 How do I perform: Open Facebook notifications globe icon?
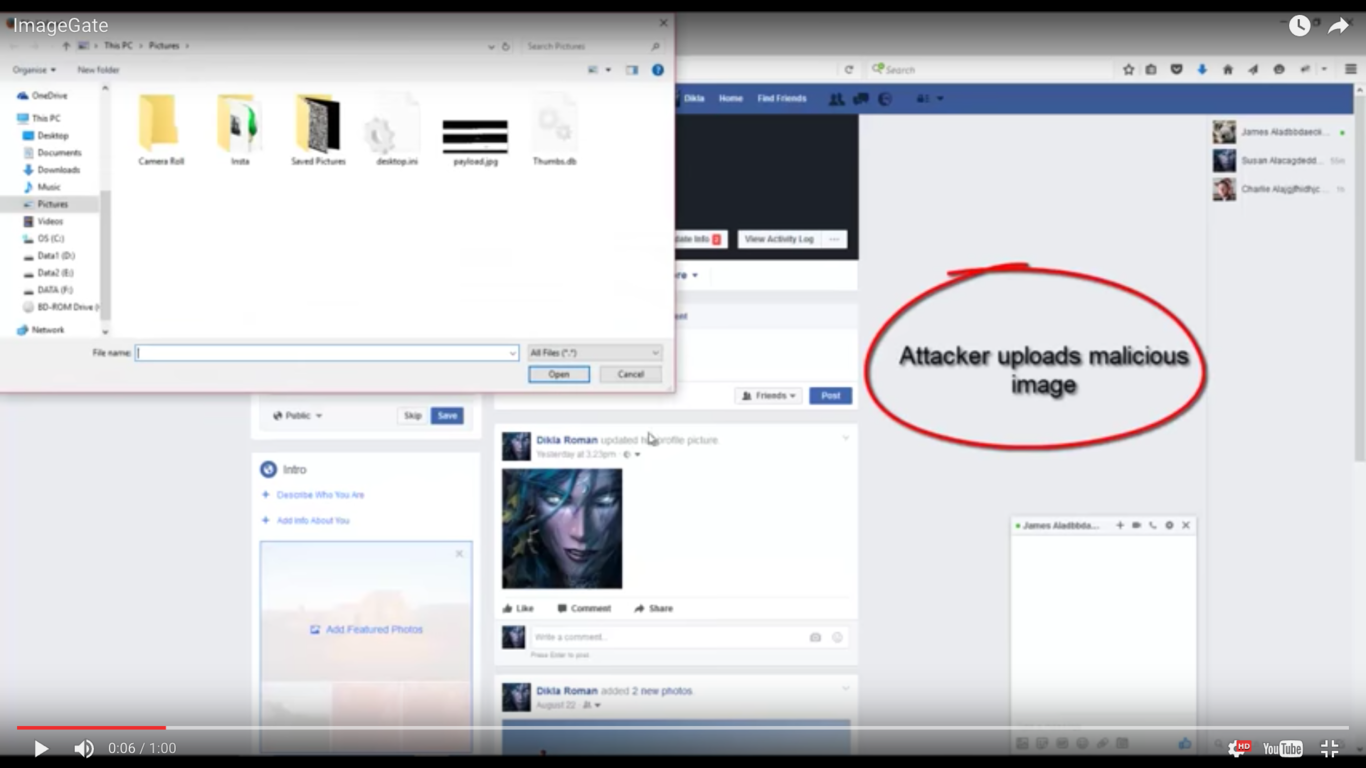point(885,99)
